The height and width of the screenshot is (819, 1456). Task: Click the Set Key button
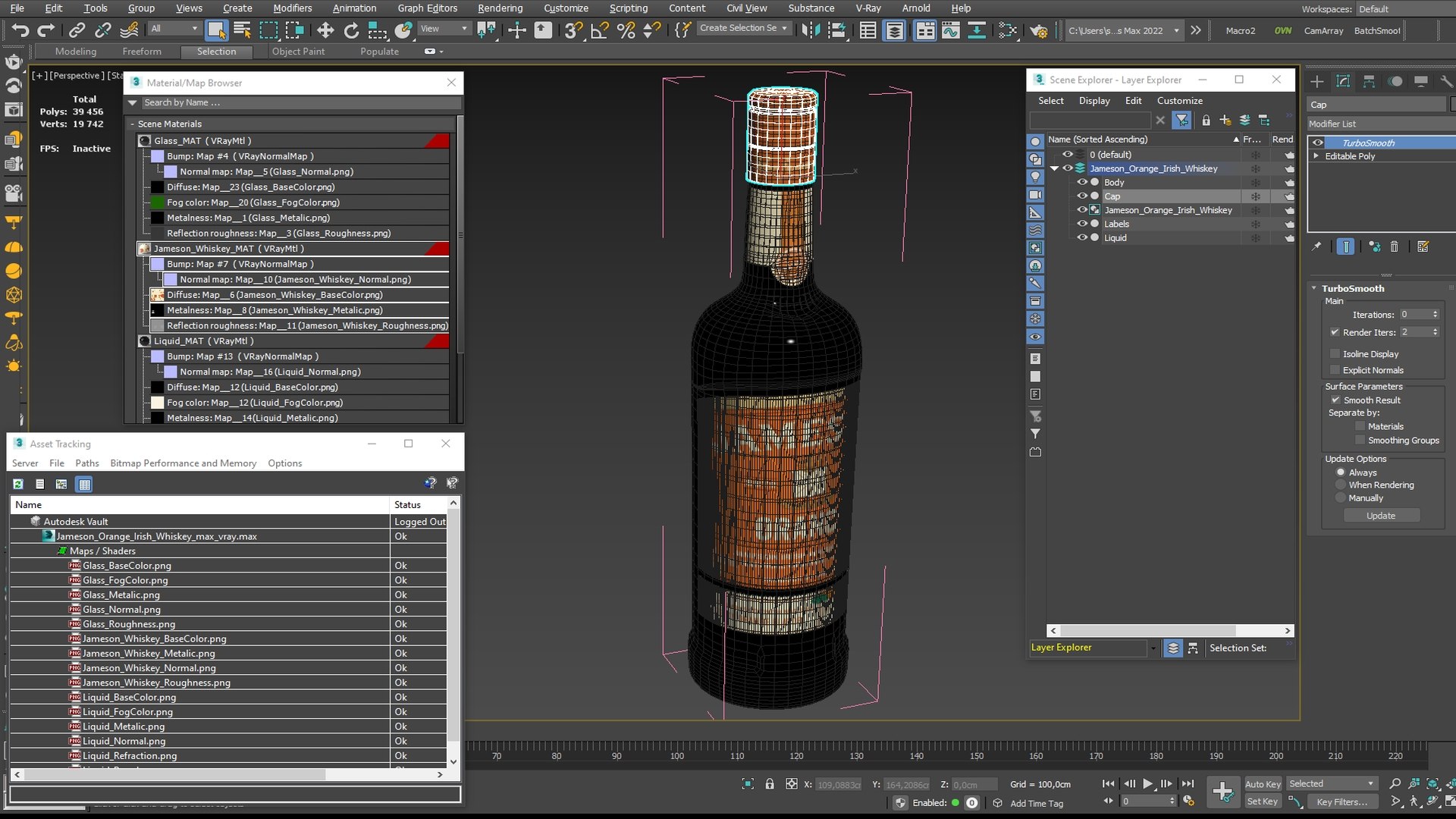(1263, 802)
